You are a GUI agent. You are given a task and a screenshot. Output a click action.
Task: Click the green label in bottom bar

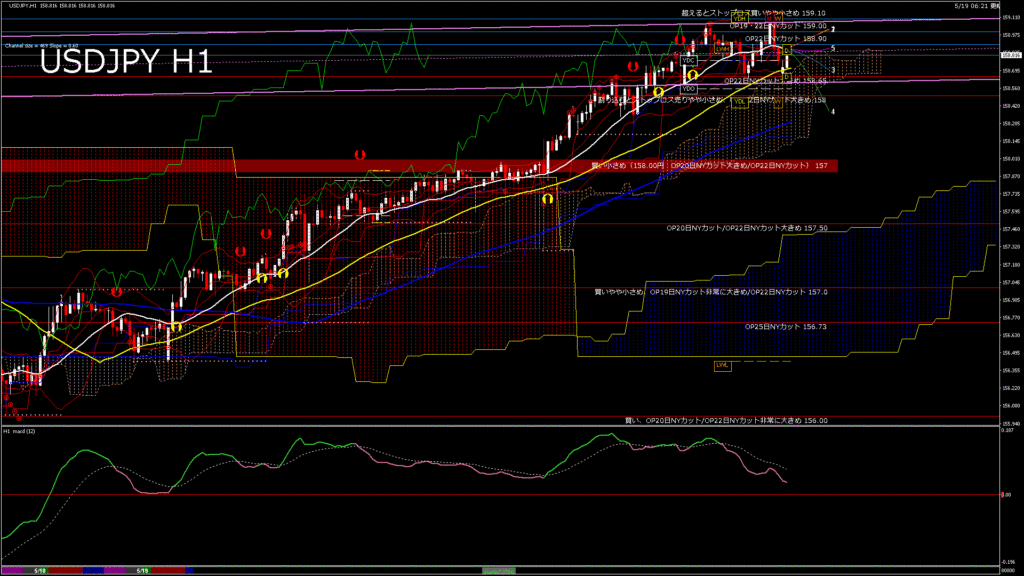point(499,571)
